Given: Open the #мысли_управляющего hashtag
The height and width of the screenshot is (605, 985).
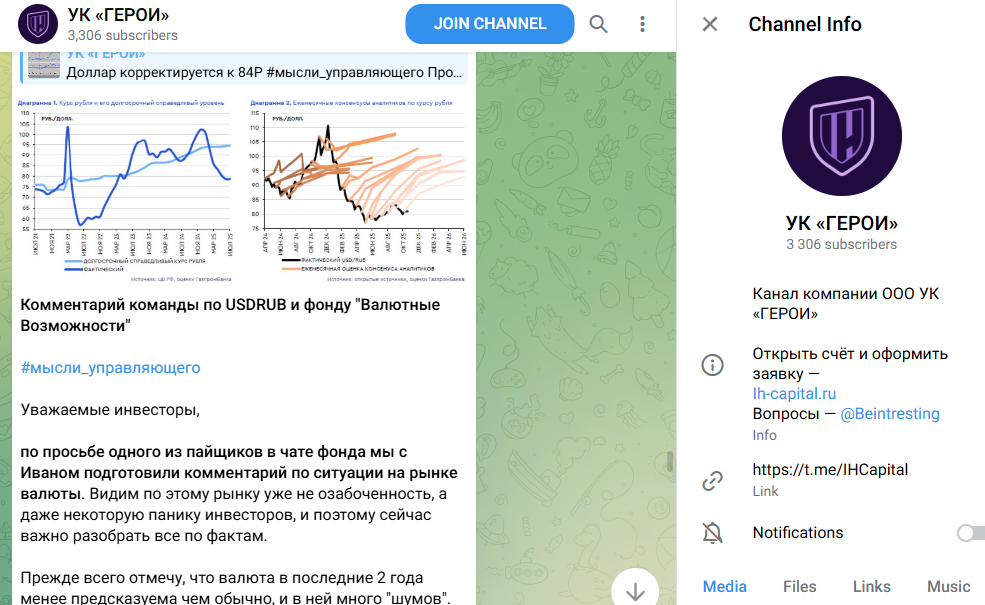Looking at the screenshot, I should [x=111, y=368].
